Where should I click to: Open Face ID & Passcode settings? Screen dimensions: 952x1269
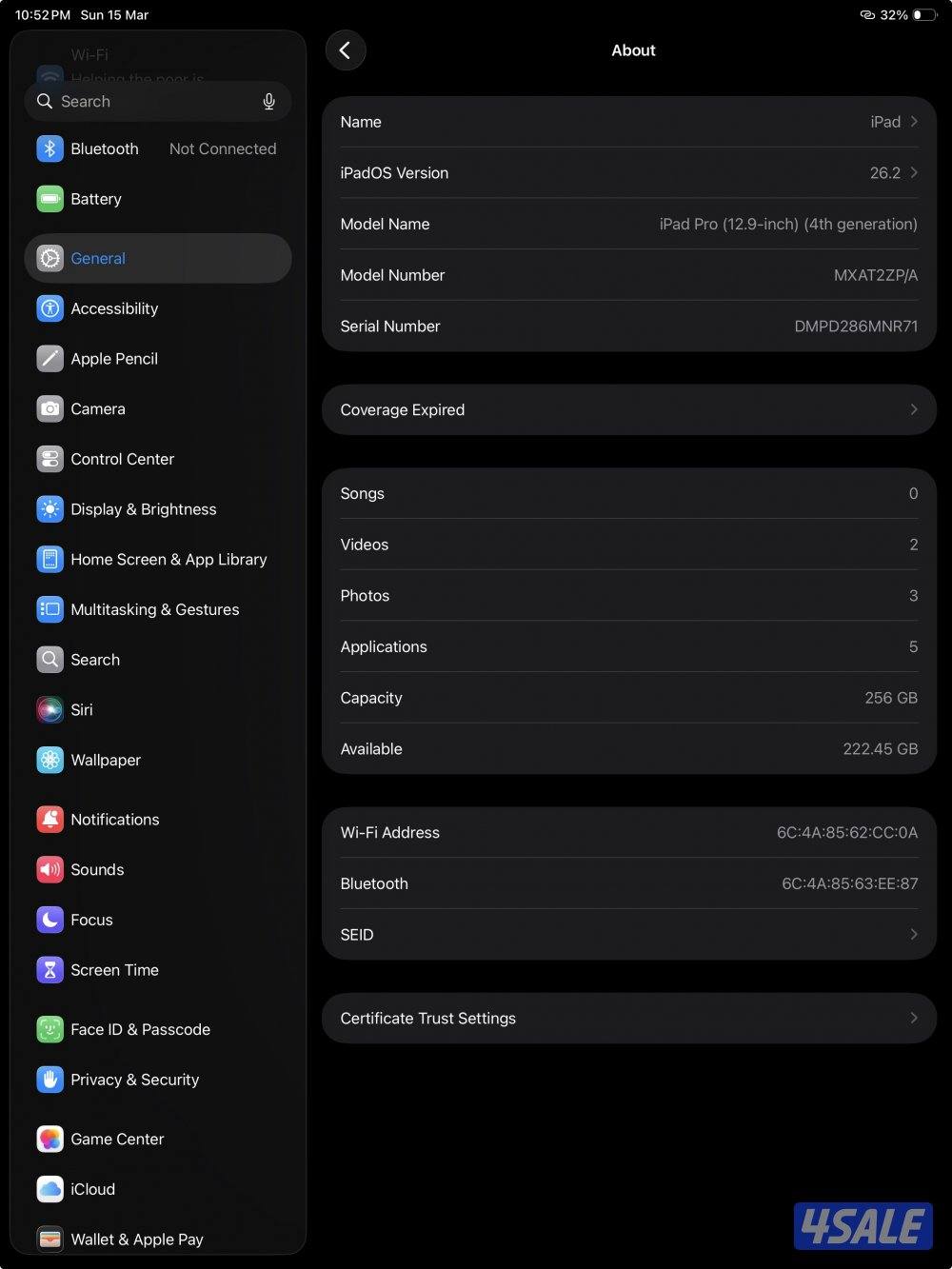(x=140, y=1029)
